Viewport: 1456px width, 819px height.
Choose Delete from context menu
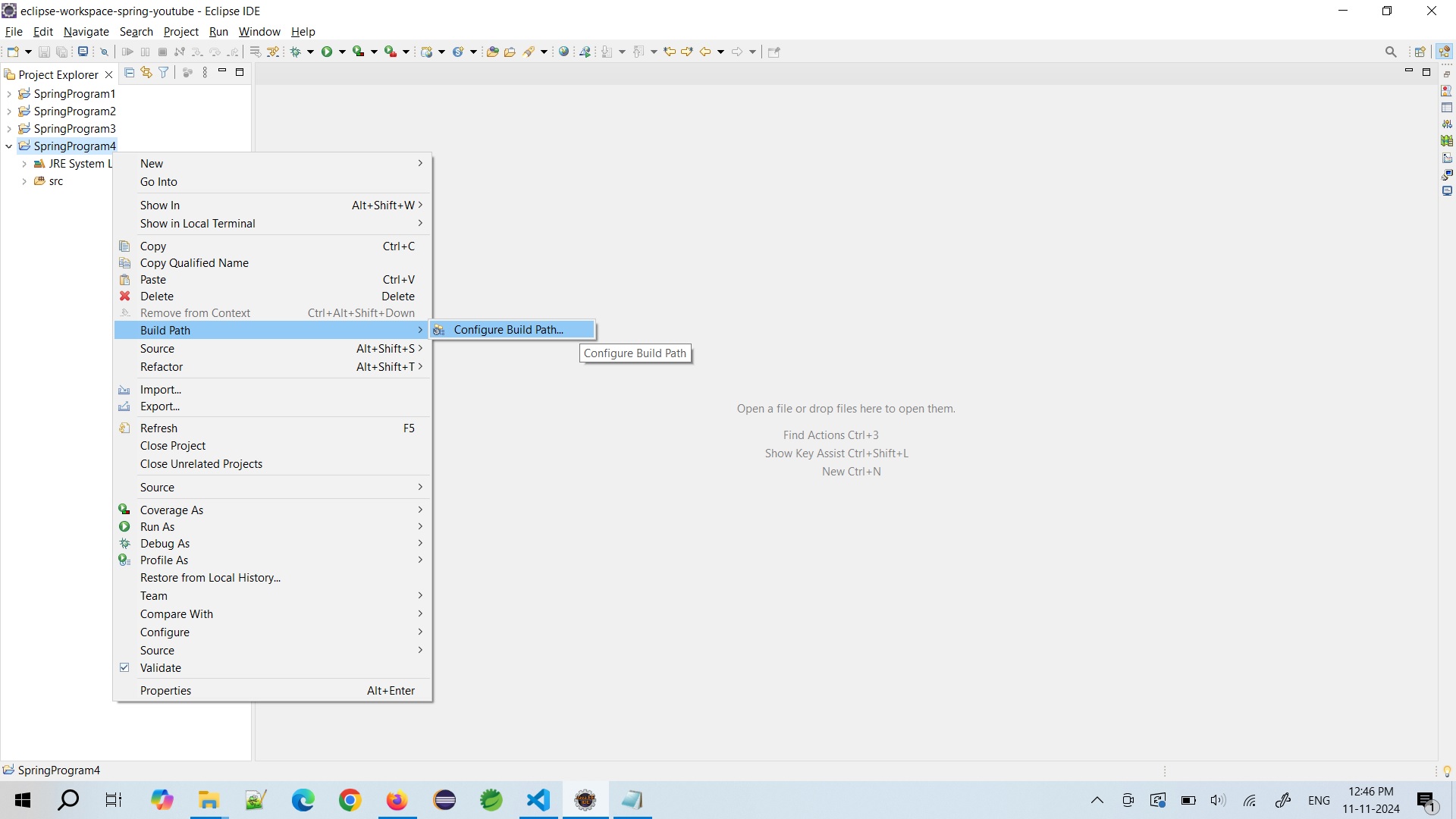(273, 297)
